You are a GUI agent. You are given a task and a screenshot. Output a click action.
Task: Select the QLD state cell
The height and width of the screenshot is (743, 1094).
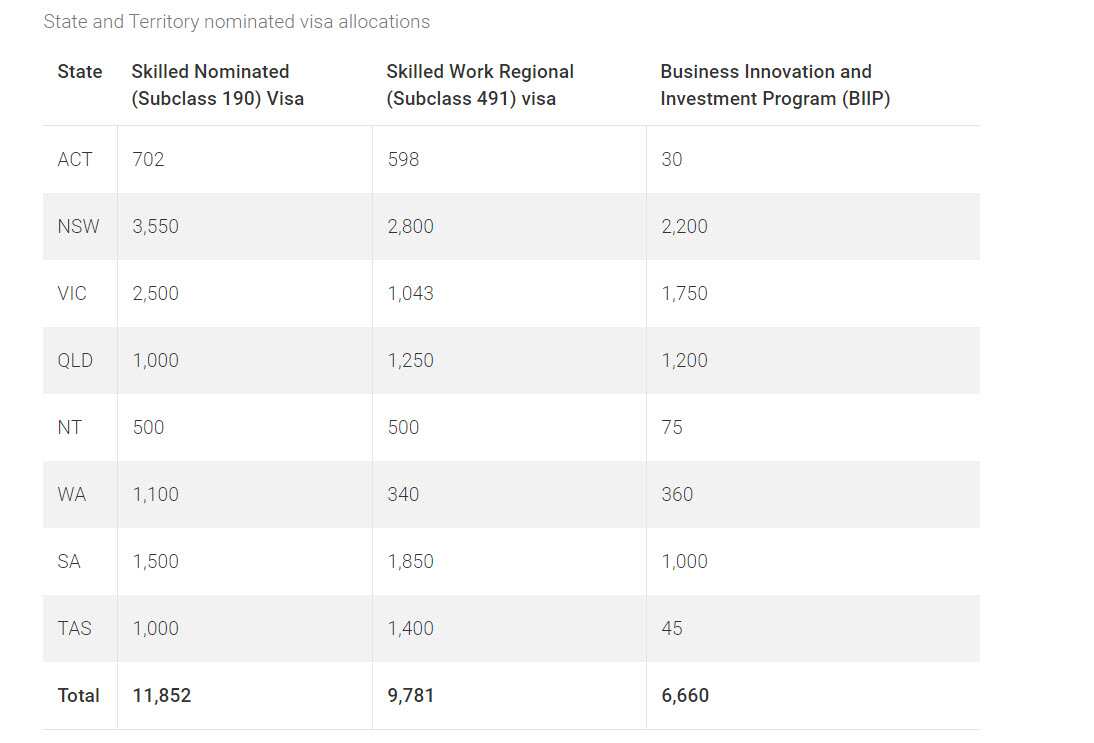click(x=75, y=360)
